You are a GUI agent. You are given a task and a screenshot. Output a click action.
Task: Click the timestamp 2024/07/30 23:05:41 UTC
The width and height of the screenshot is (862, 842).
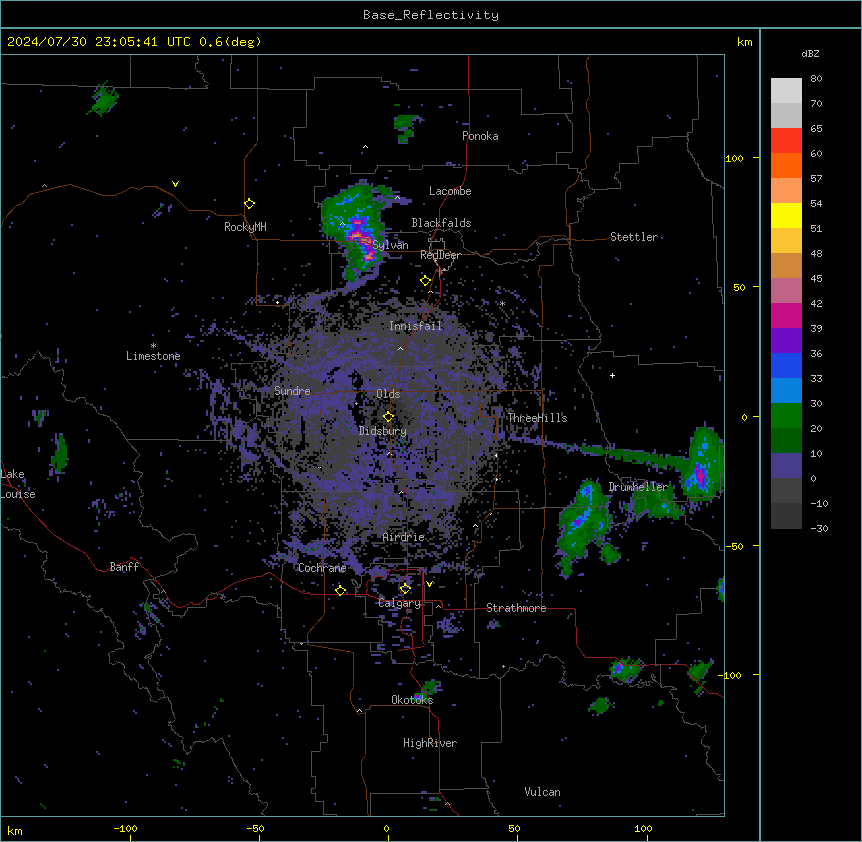click(98, 42)
